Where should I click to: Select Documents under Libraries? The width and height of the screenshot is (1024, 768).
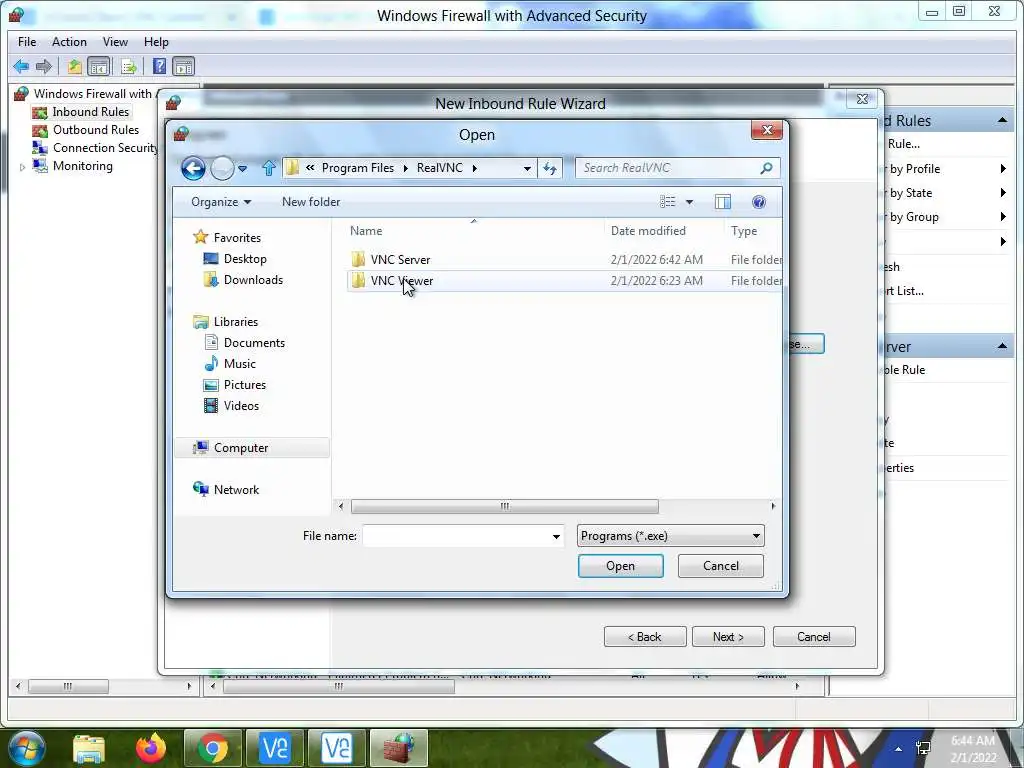click(254, 343)
